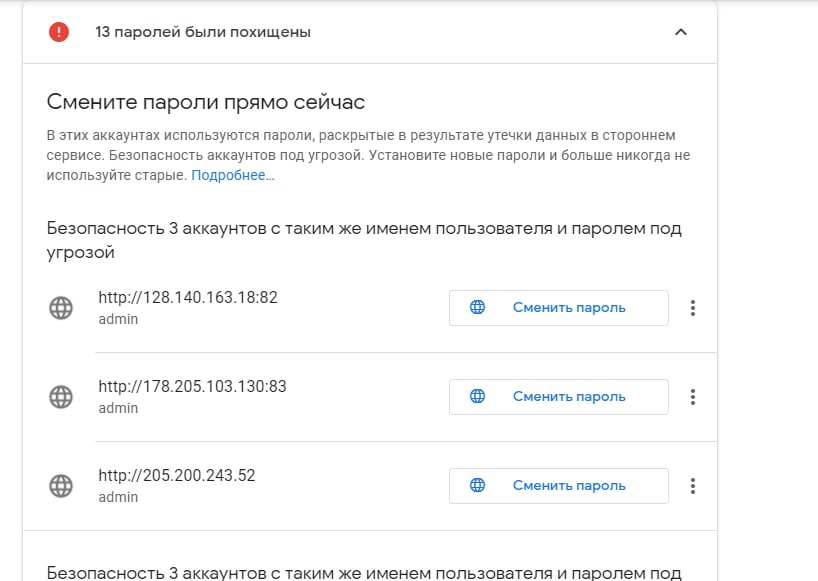Open more options menu for 205.200.243.52
Viewport: 818px width, 581px height.
693,486
